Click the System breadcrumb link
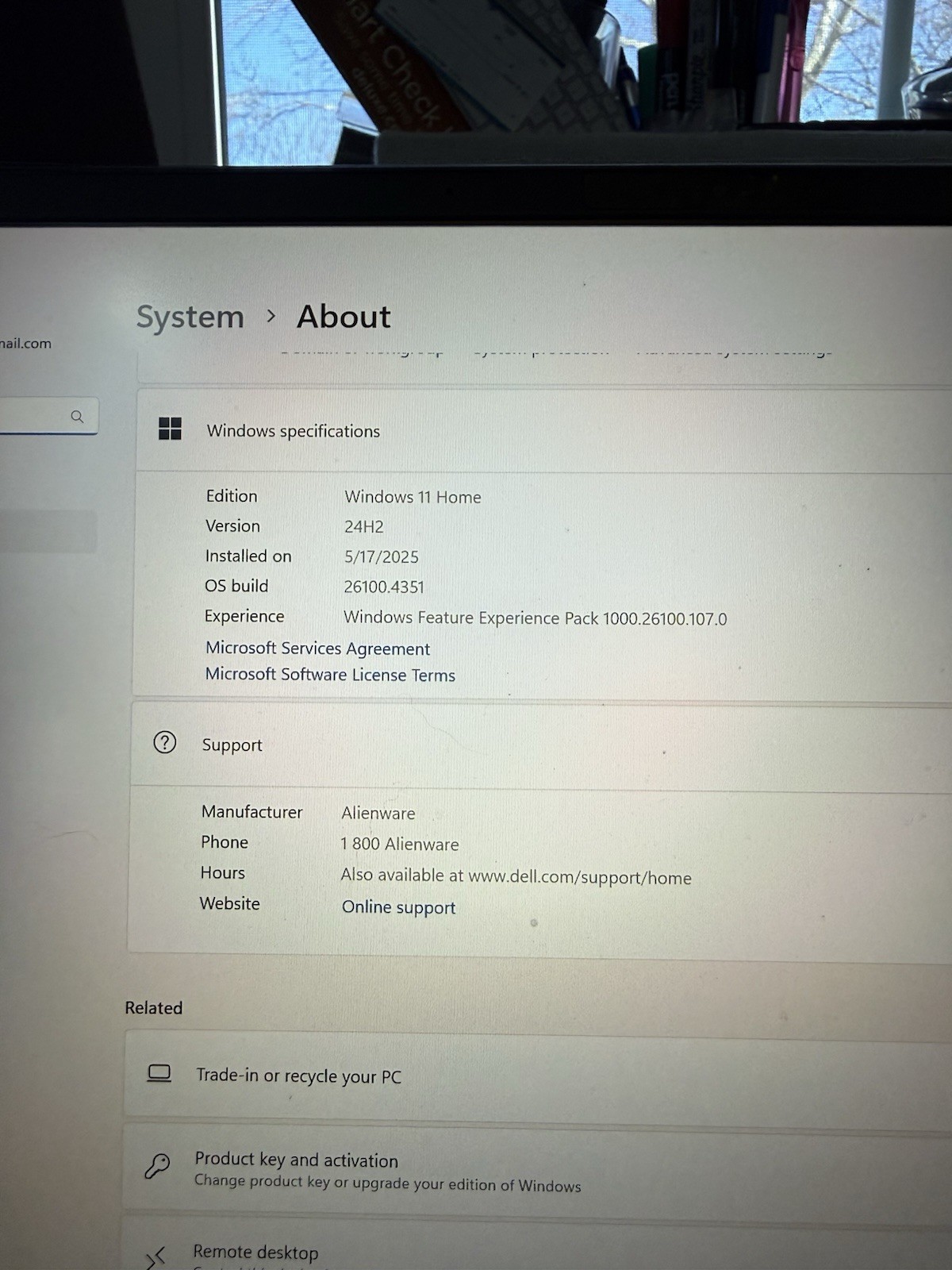The width and height of the screenshot is (952, 1270). 190,317
